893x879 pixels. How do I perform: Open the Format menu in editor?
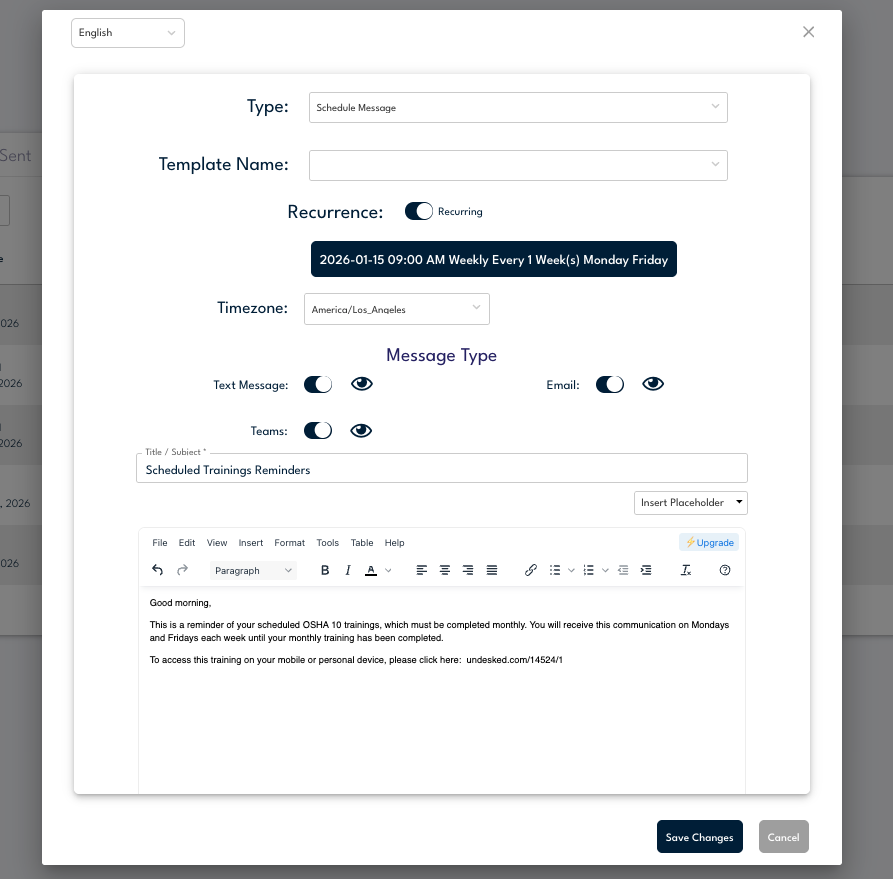point(289,543)
